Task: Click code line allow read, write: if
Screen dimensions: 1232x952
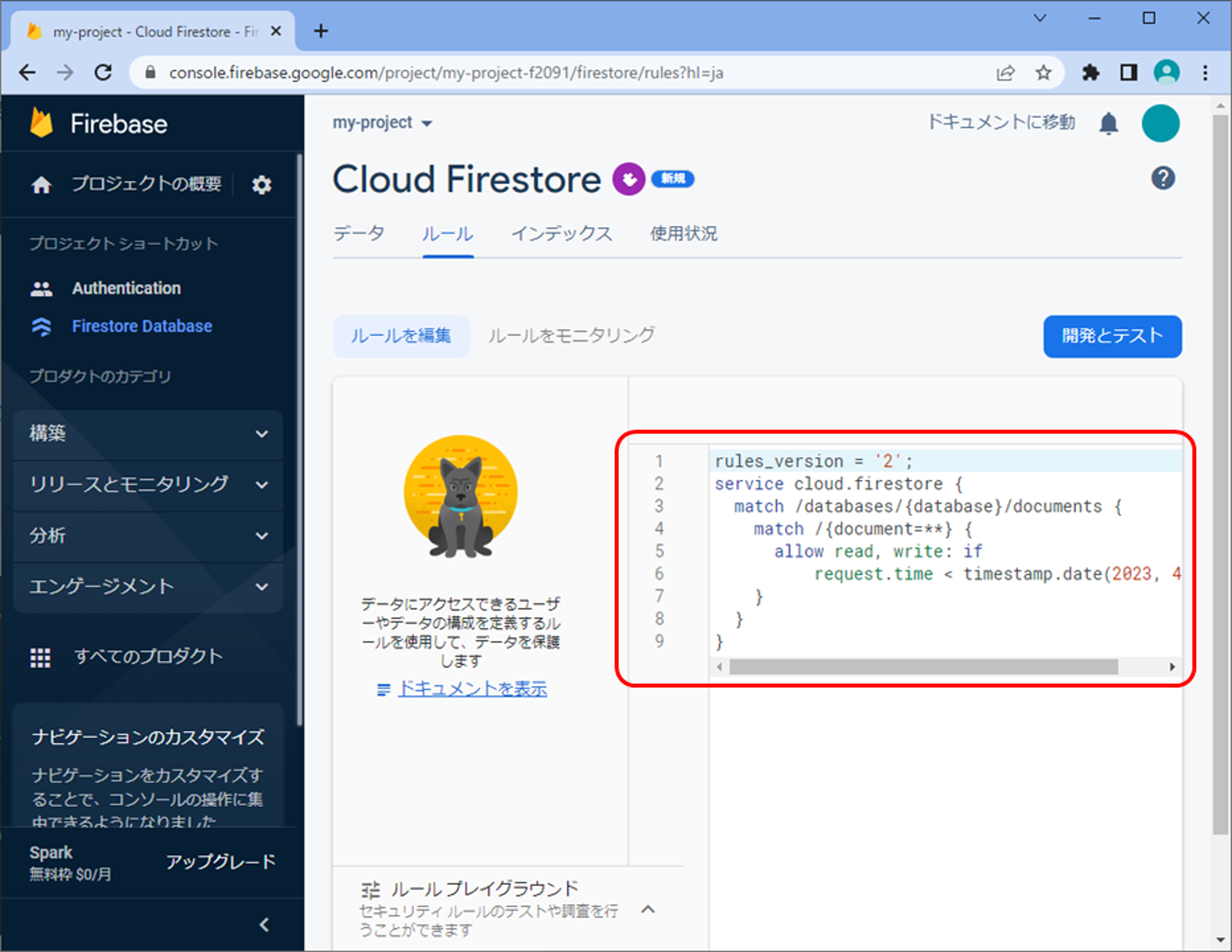Action: pyautogui.click(x=878, y=552)
